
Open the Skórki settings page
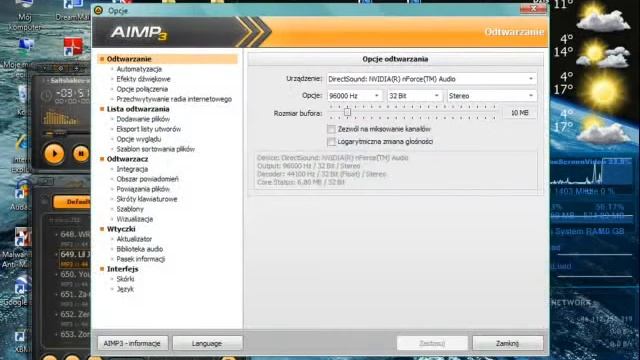(x=125, y=279)
